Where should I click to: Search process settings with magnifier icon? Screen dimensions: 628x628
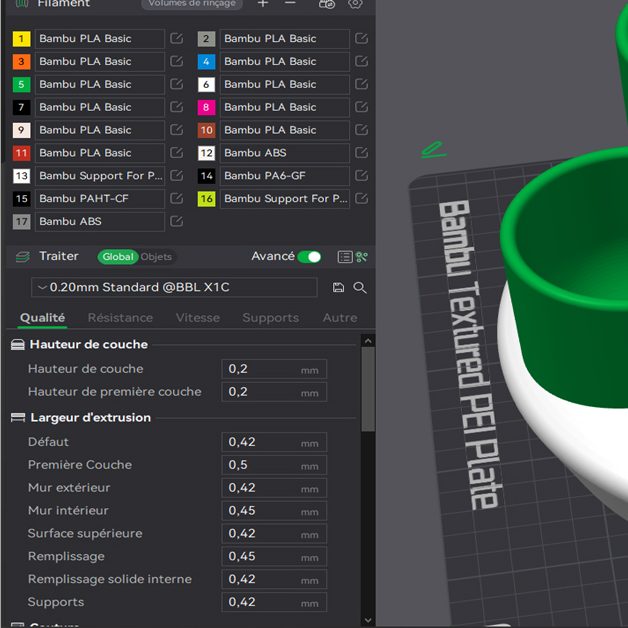point(360,288)
